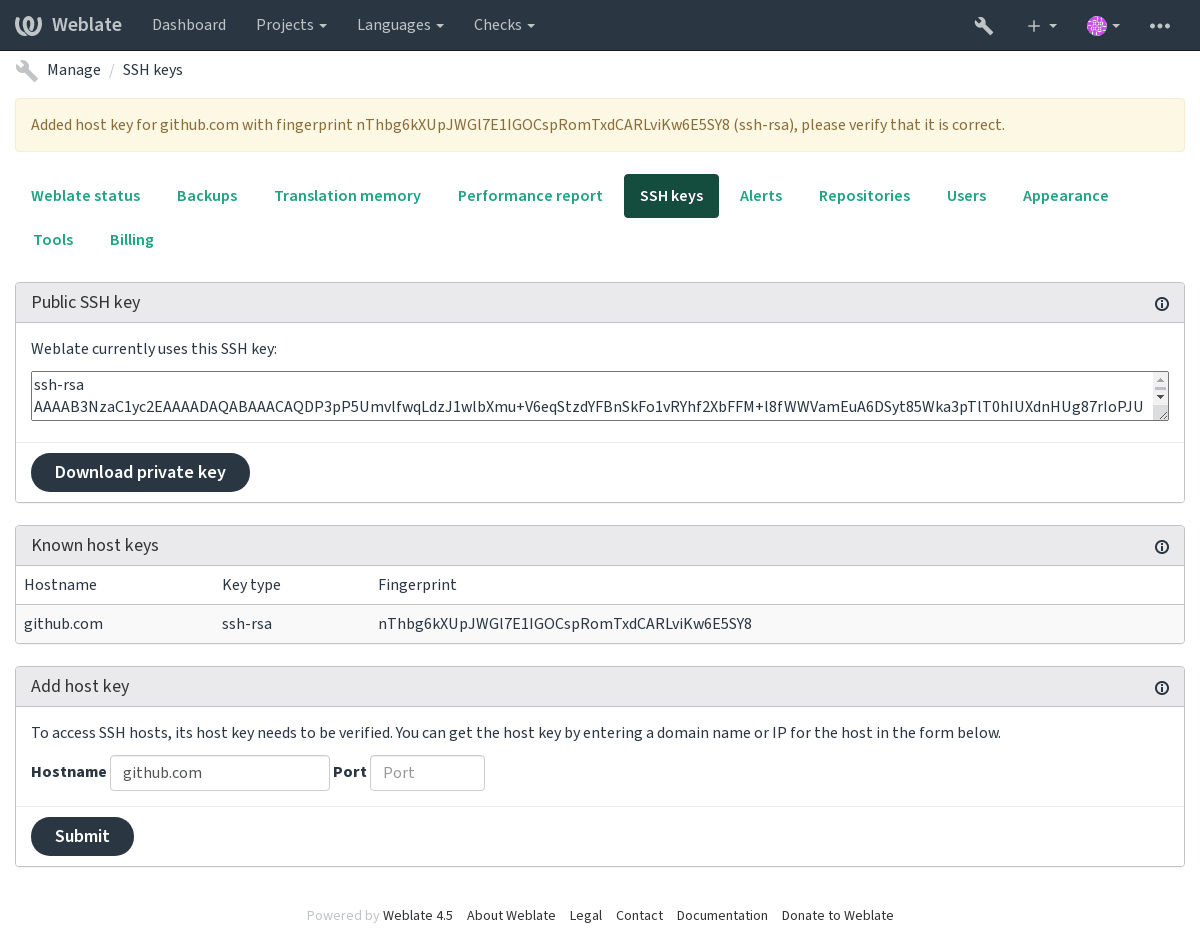This screenshot has width=1200, height=933.
Task: Open Contact footer link
Action: click(x=639, y=915)
